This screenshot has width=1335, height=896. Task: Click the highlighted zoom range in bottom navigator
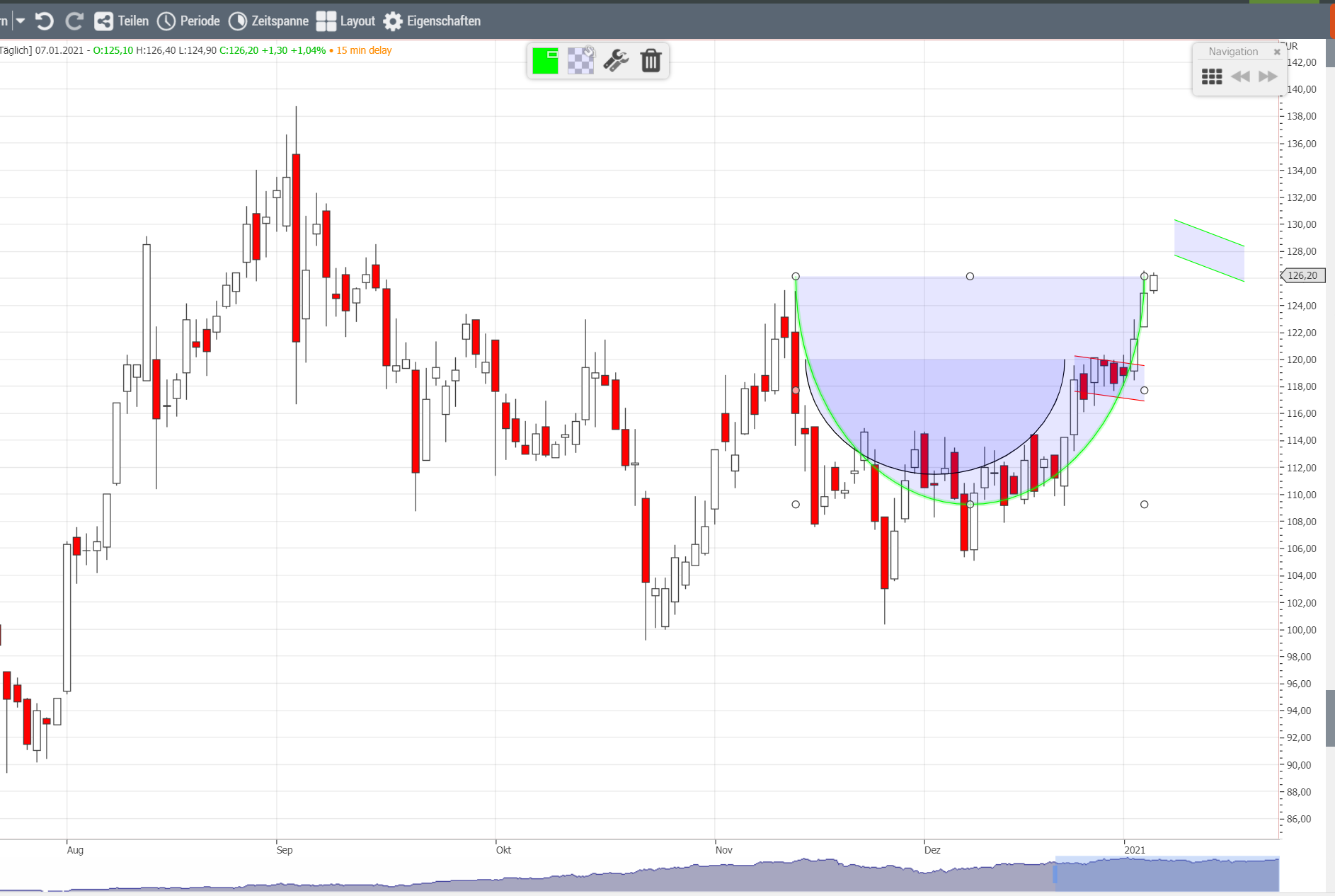point(1165,872)
